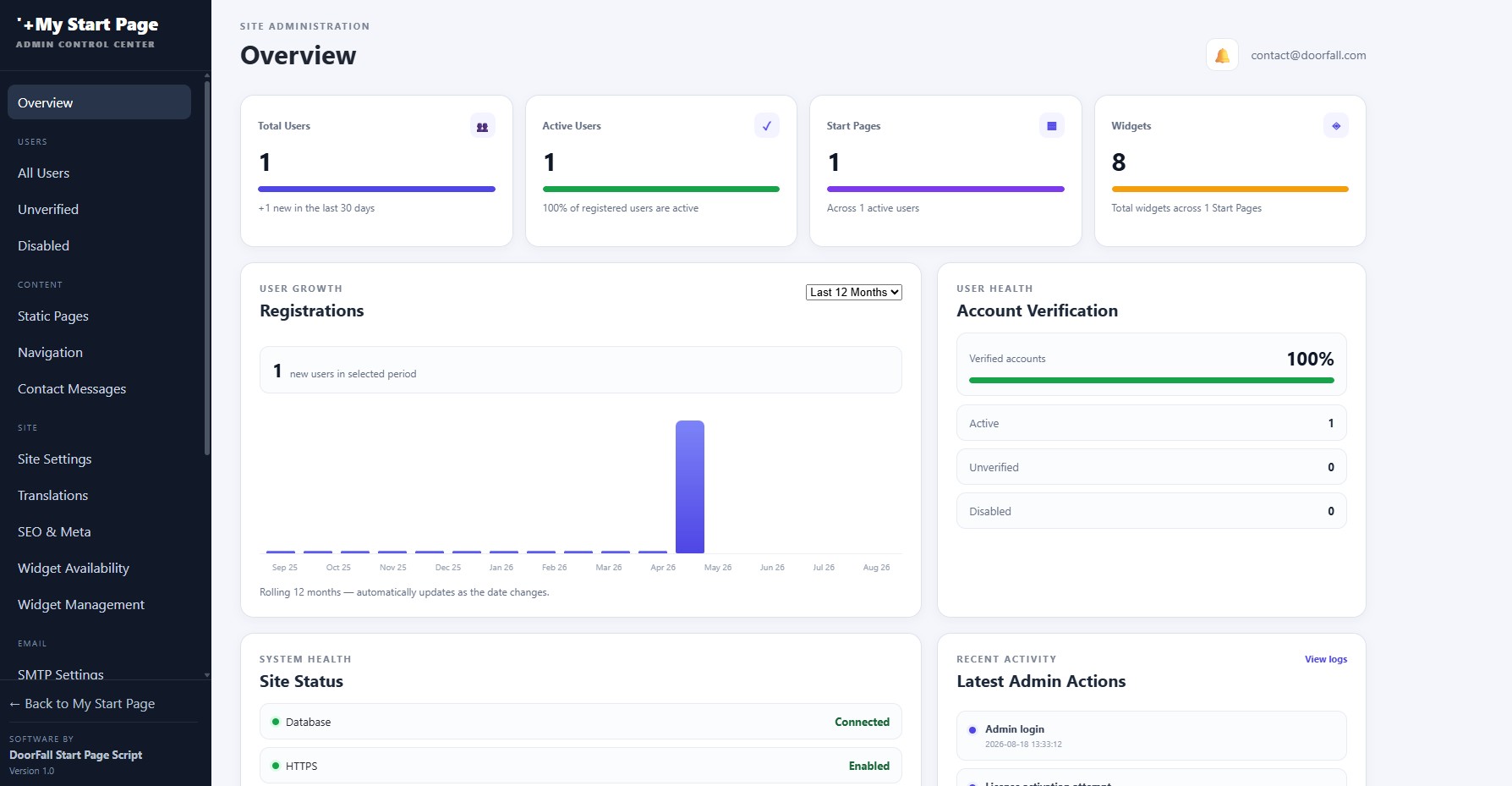The height and width of the screenshot is (786, 1512).
Task: Click the Sep 25 axis label
Action: 285,568
